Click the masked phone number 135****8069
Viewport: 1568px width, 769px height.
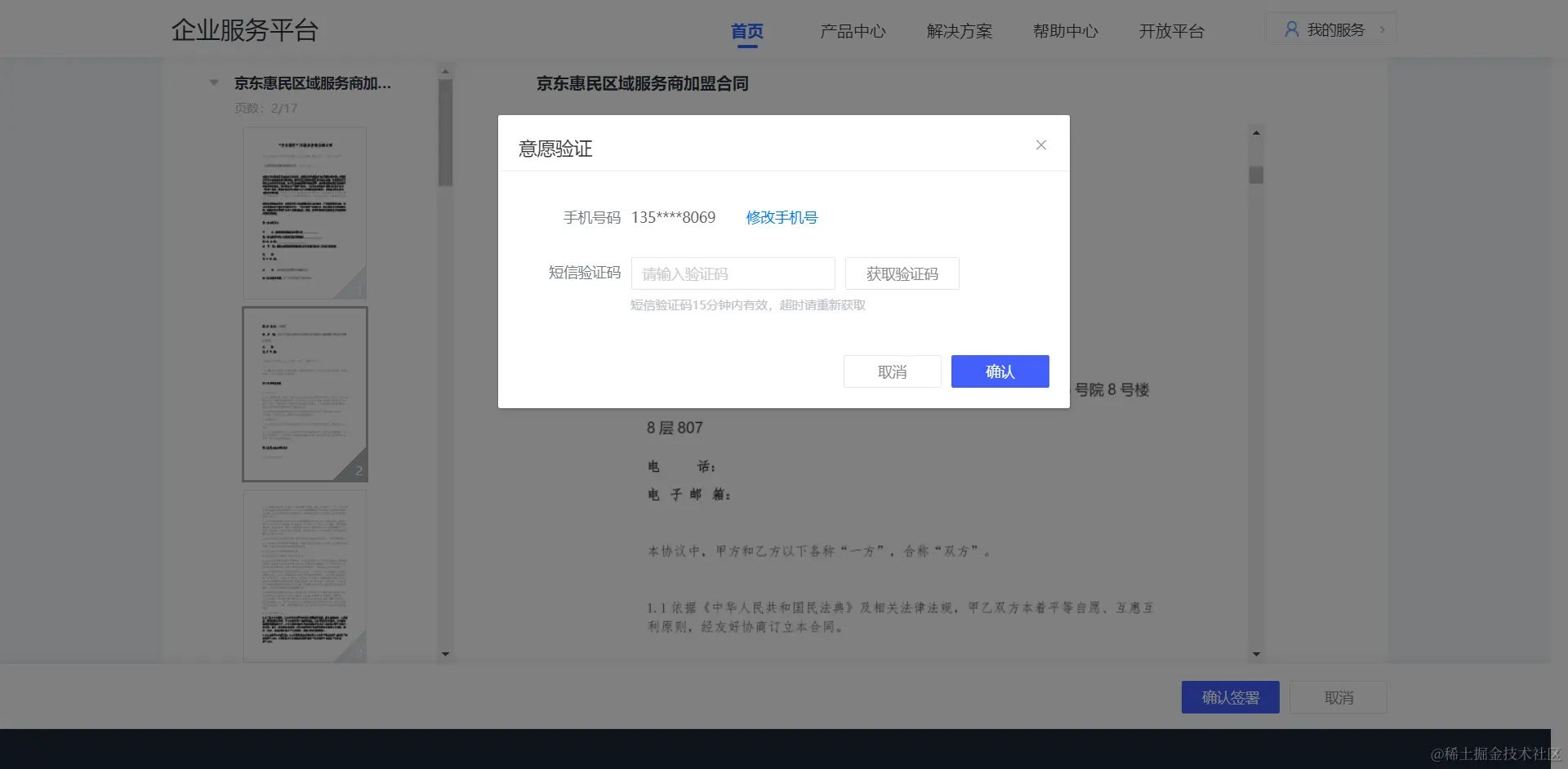(x=673, y=218)
